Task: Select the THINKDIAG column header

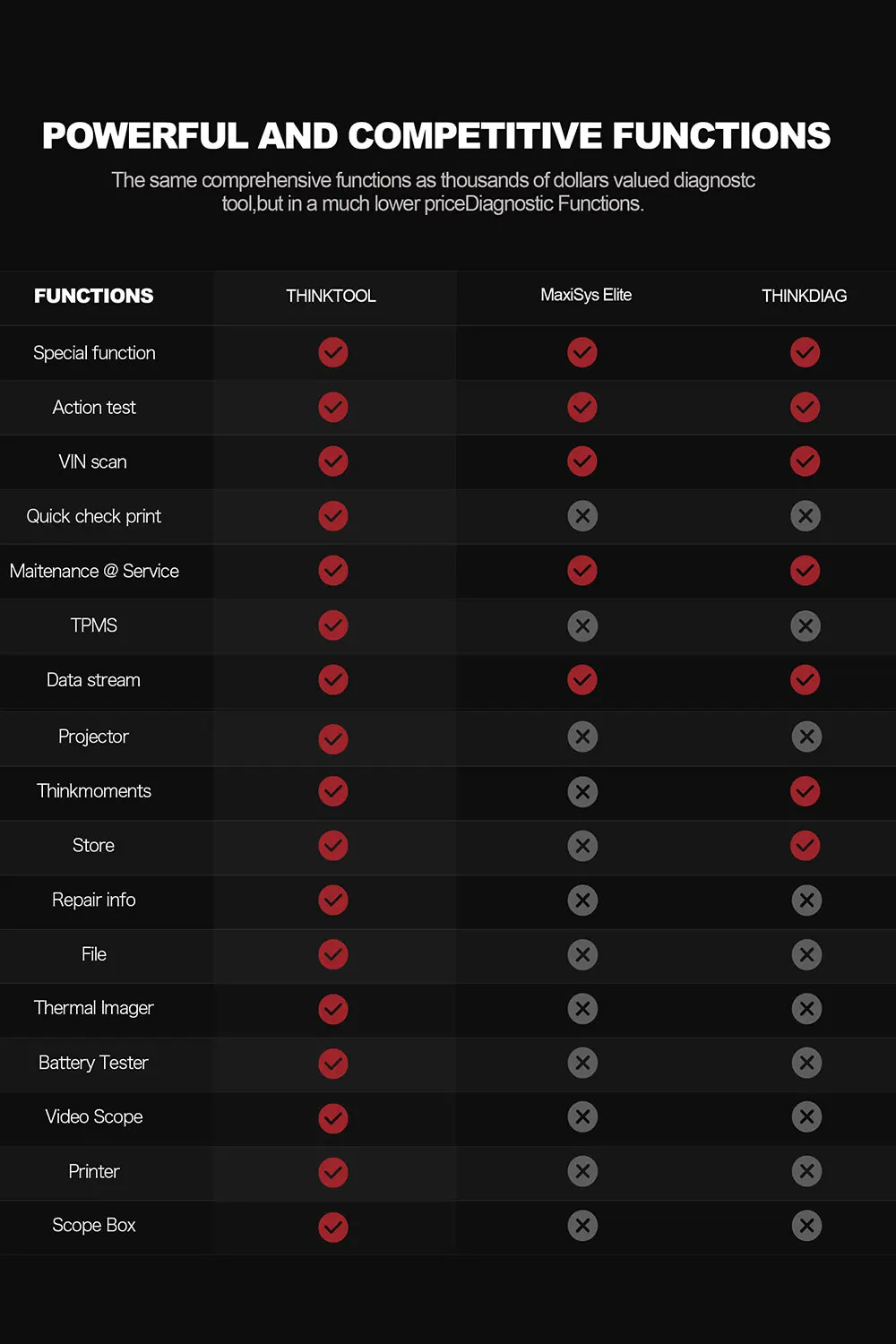Action: click(804, 296)
